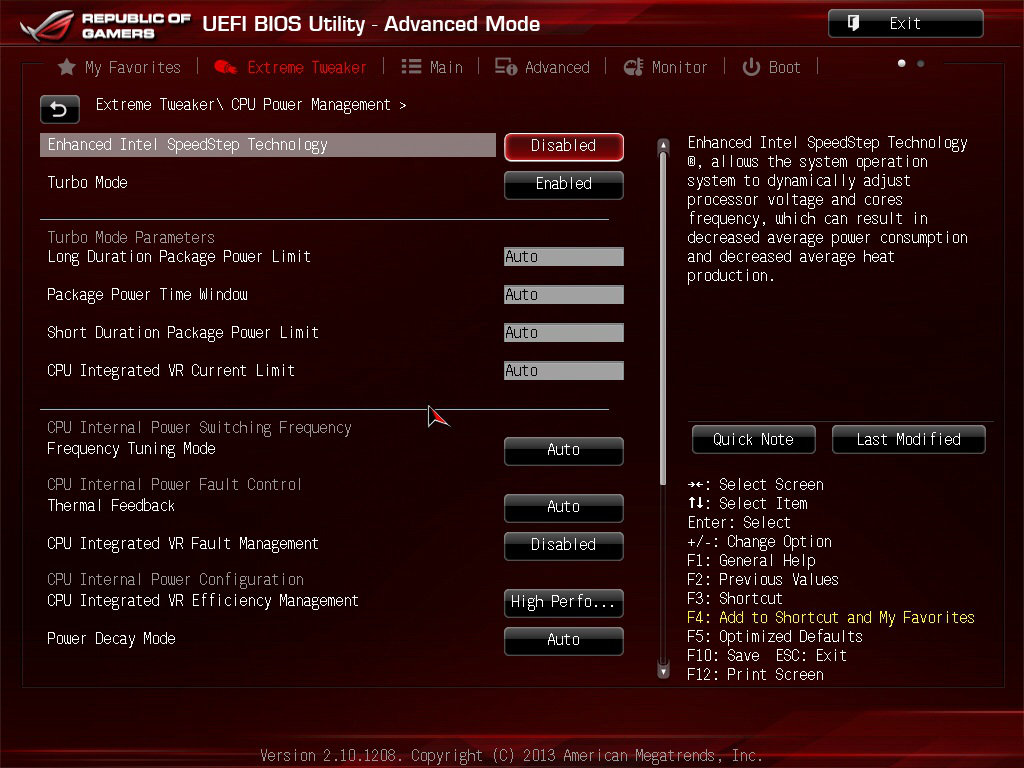Select Power Decay Mode label
The height and width of the screenshot is (768, 1024).
[111, 639]
